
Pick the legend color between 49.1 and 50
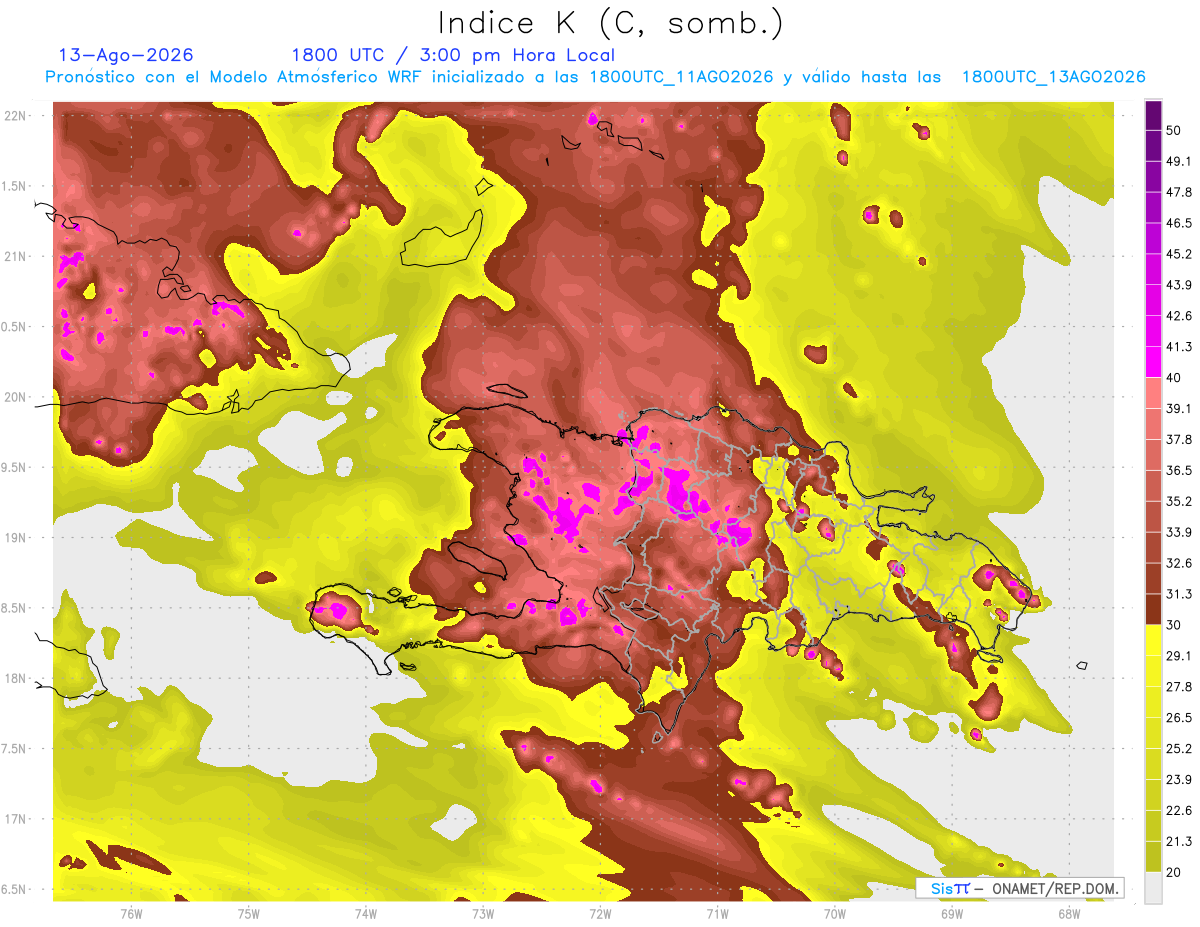pos(1153,145)
